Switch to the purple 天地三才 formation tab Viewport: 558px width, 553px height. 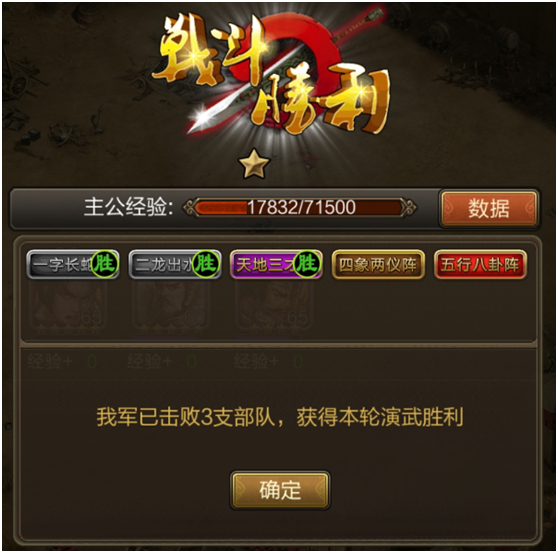point(277,264)
